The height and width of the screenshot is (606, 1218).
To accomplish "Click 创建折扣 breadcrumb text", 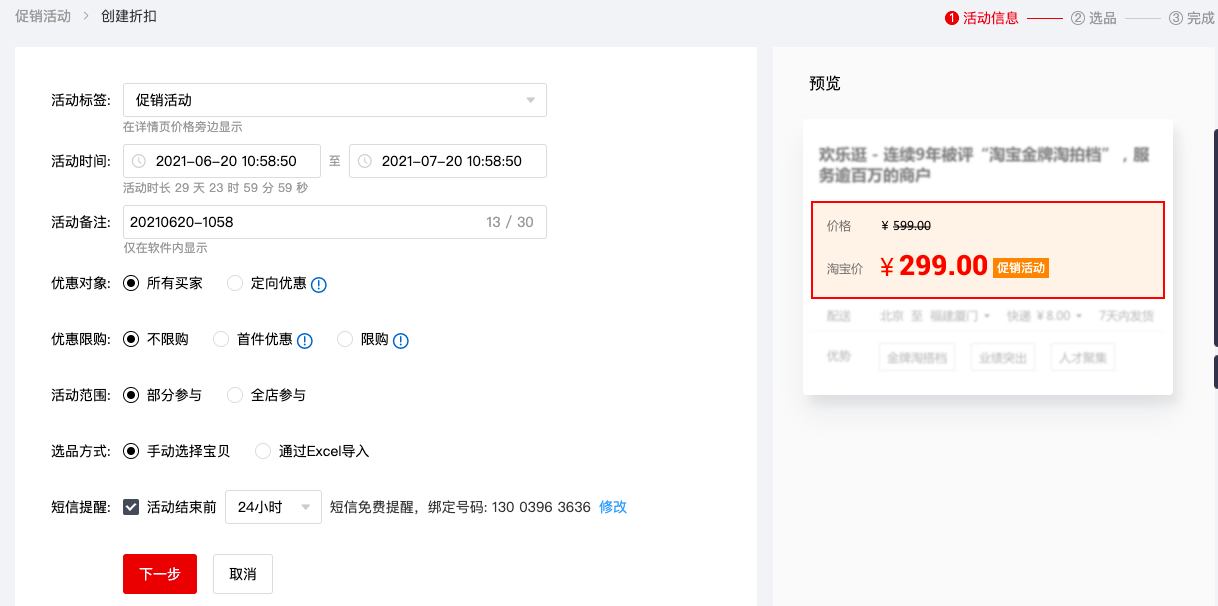I will pyautogui.click(x=129, y=16).
